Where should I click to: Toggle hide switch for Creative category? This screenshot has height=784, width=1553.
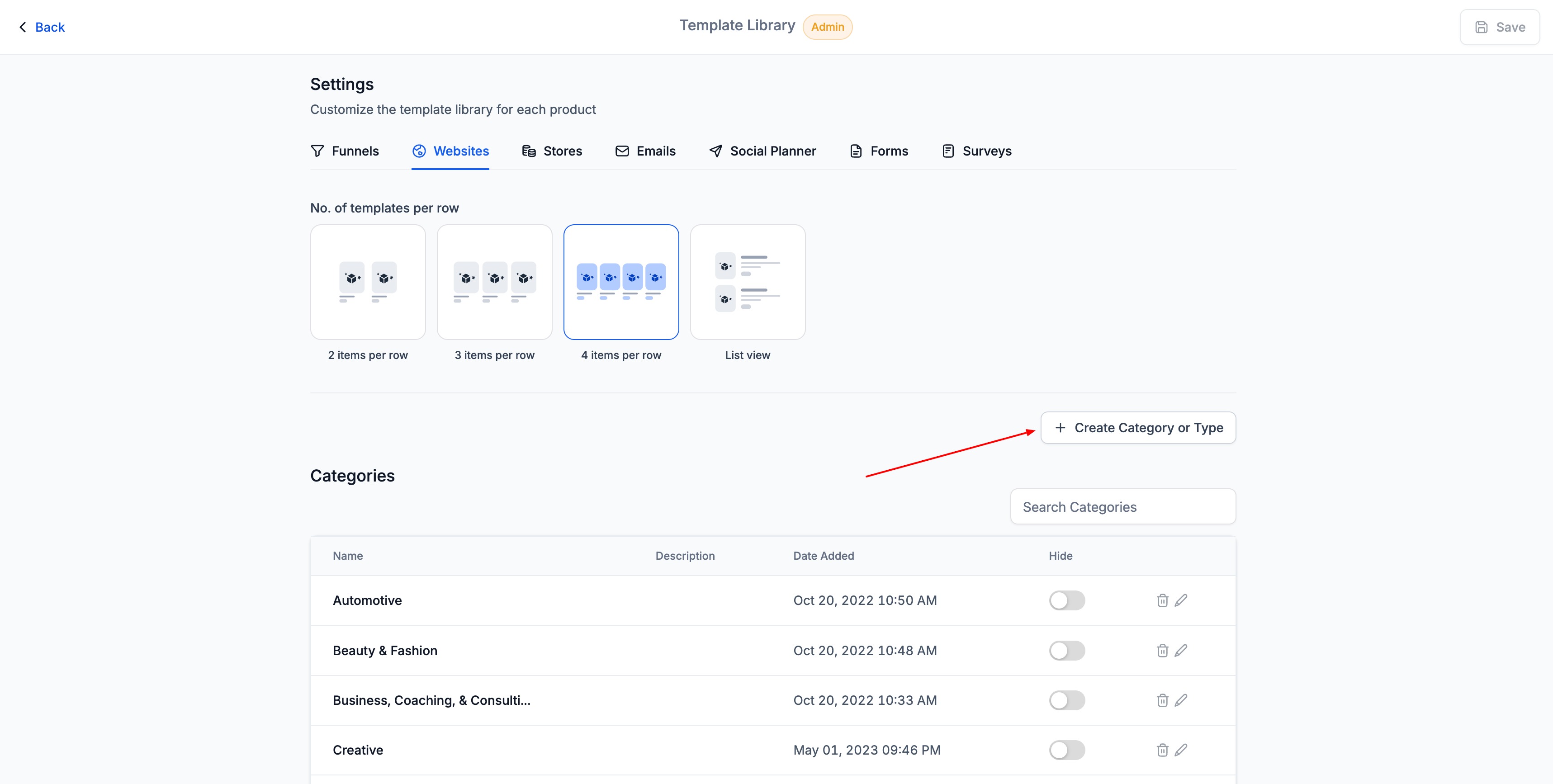(x=1066, y=750)
